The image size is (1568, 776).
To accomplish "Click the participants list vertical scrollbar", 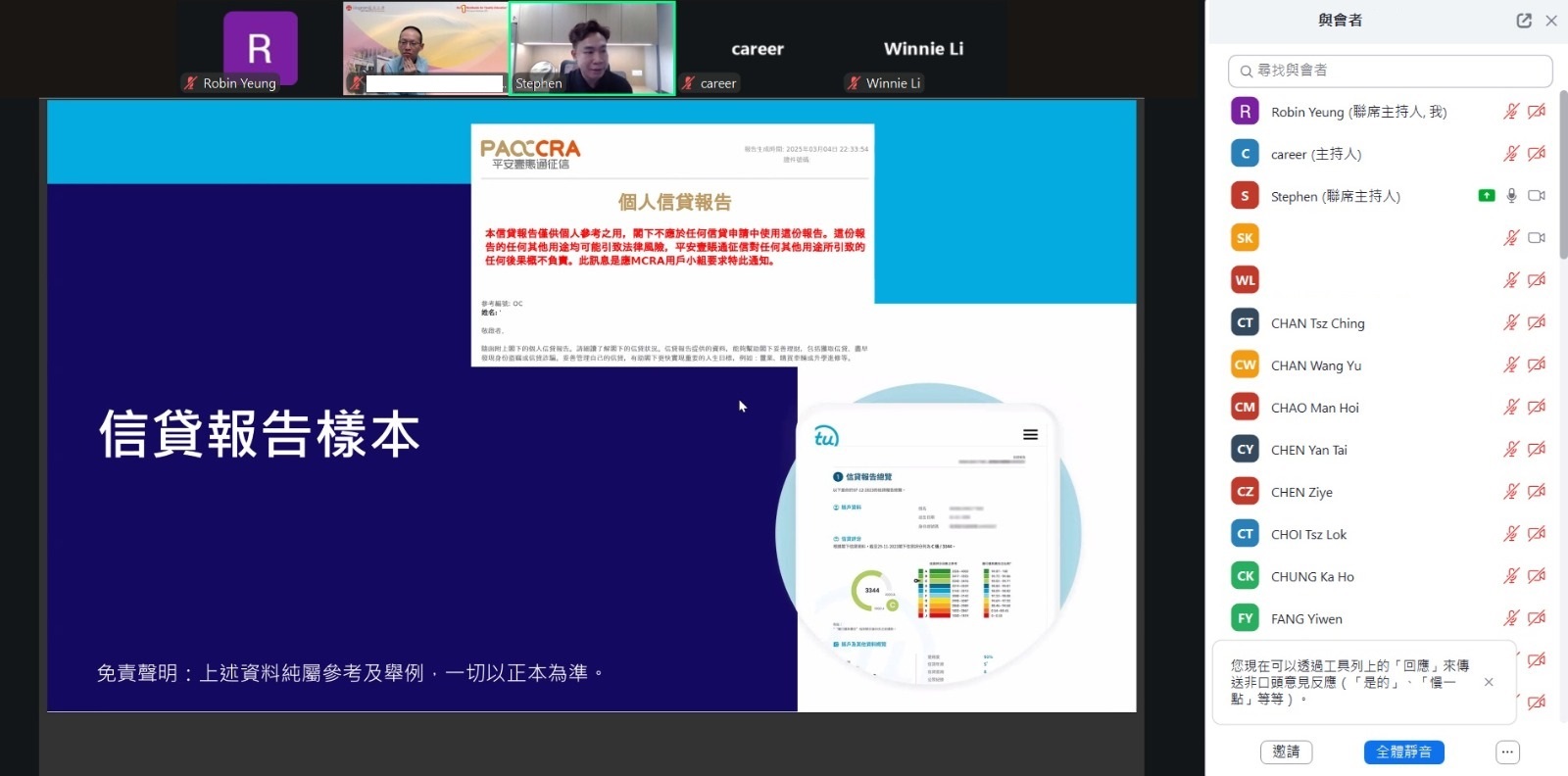I will point(1562,176).
